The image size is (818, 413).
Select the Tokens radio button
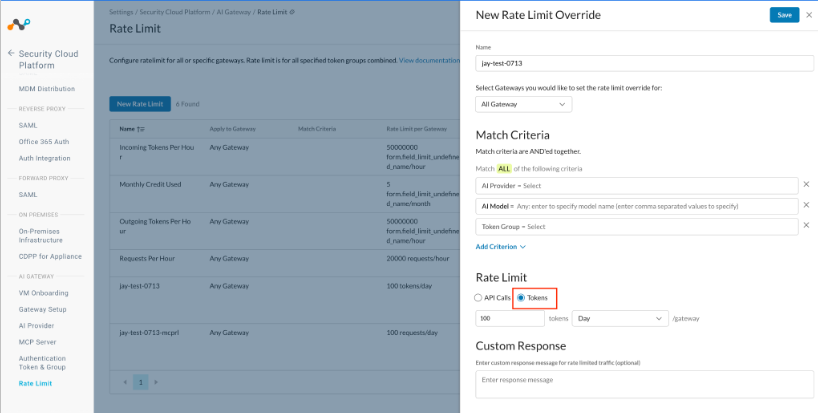pos(521,298)
